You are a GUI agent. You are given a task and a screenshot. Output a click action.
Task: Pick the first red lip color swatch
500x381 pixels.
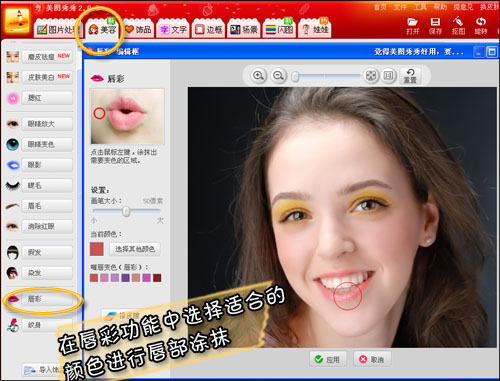click(x=94, y=278)
